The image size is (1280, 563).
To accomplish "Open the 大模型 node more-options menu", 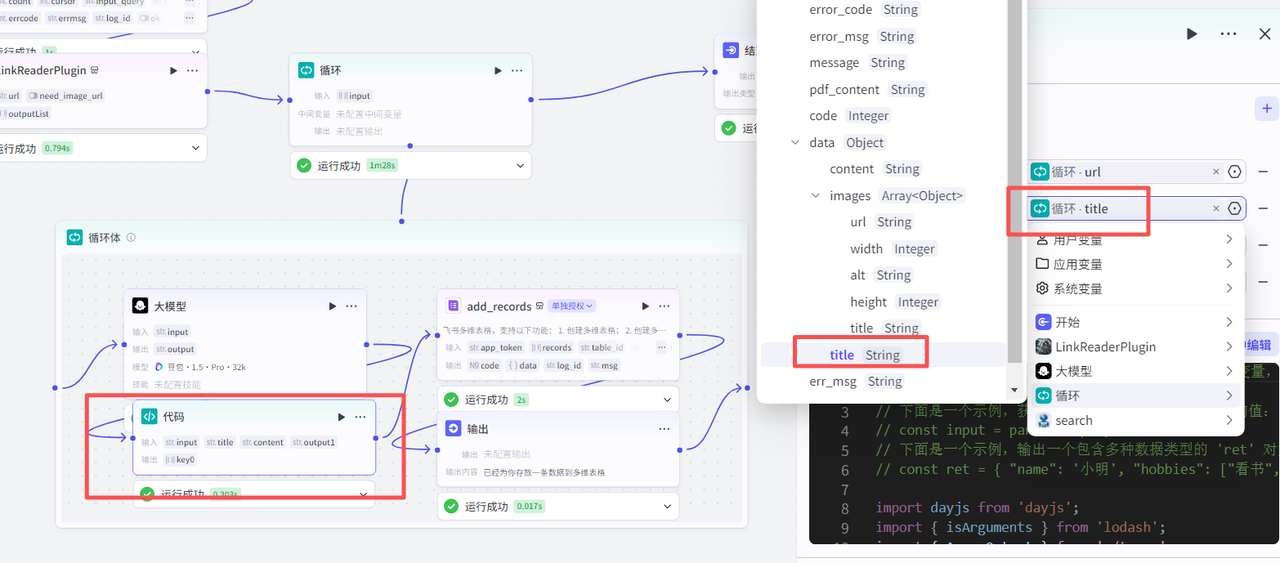I will tap(351, 306).
